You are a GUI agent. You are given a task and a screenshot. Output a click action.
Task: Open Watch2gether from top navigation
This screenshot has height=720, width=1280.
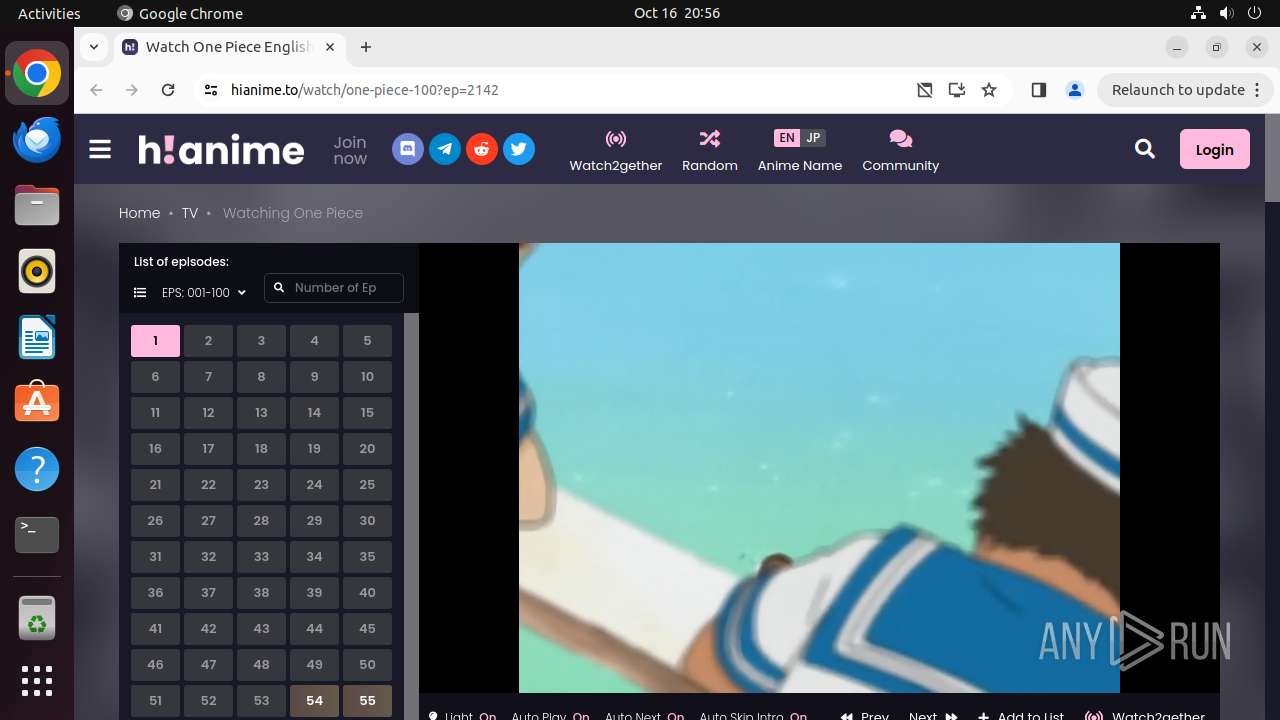click(616, 151)
